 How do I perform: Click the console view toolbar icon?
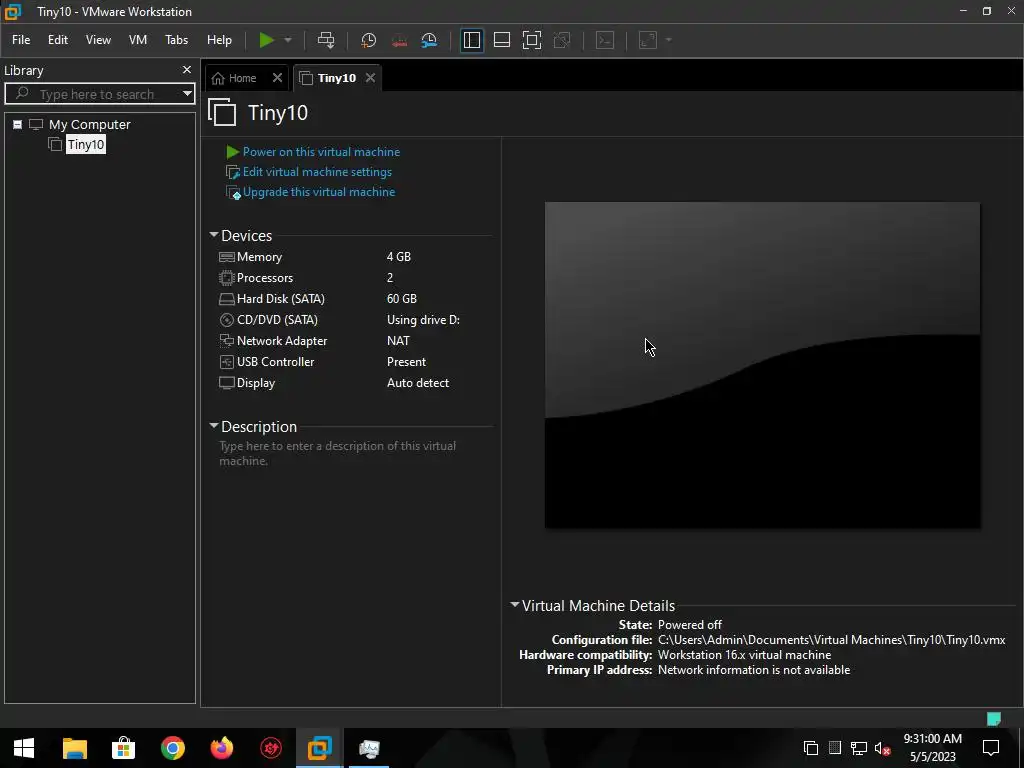[605, 40]
